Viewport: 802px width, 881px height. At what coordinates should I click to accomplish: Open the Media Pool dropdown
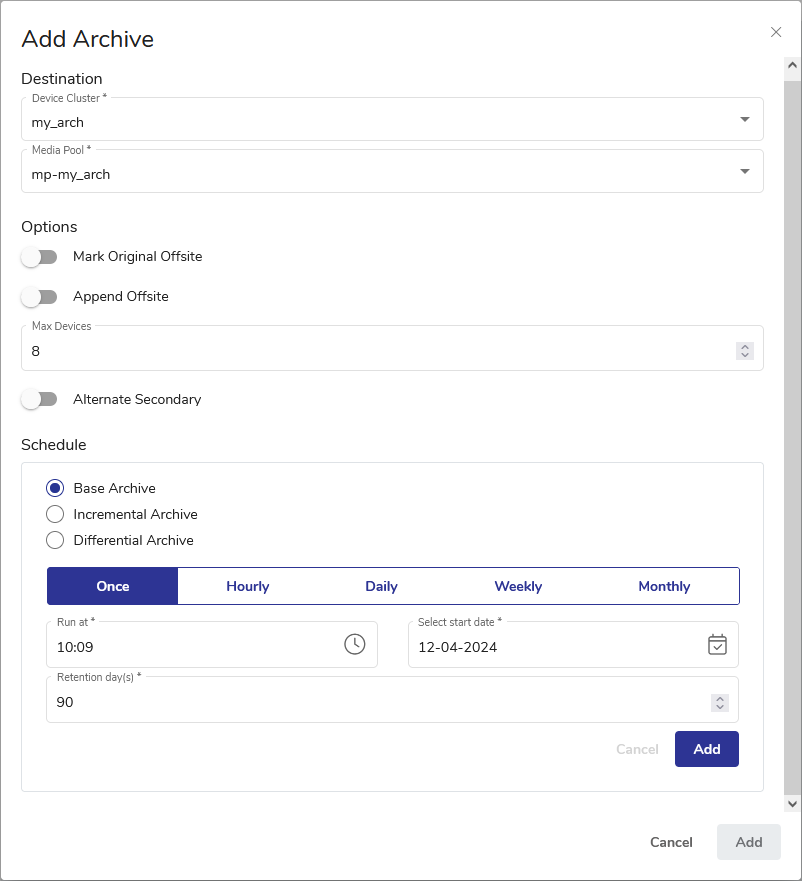coord(744,172)
